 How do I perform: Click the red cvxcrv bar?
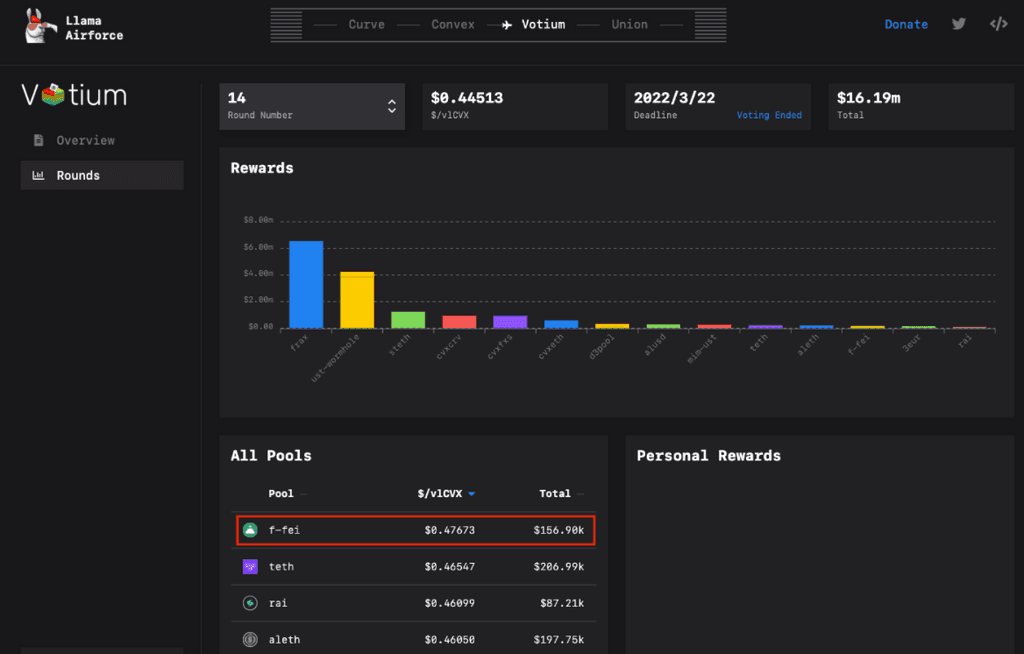[459, 321]
